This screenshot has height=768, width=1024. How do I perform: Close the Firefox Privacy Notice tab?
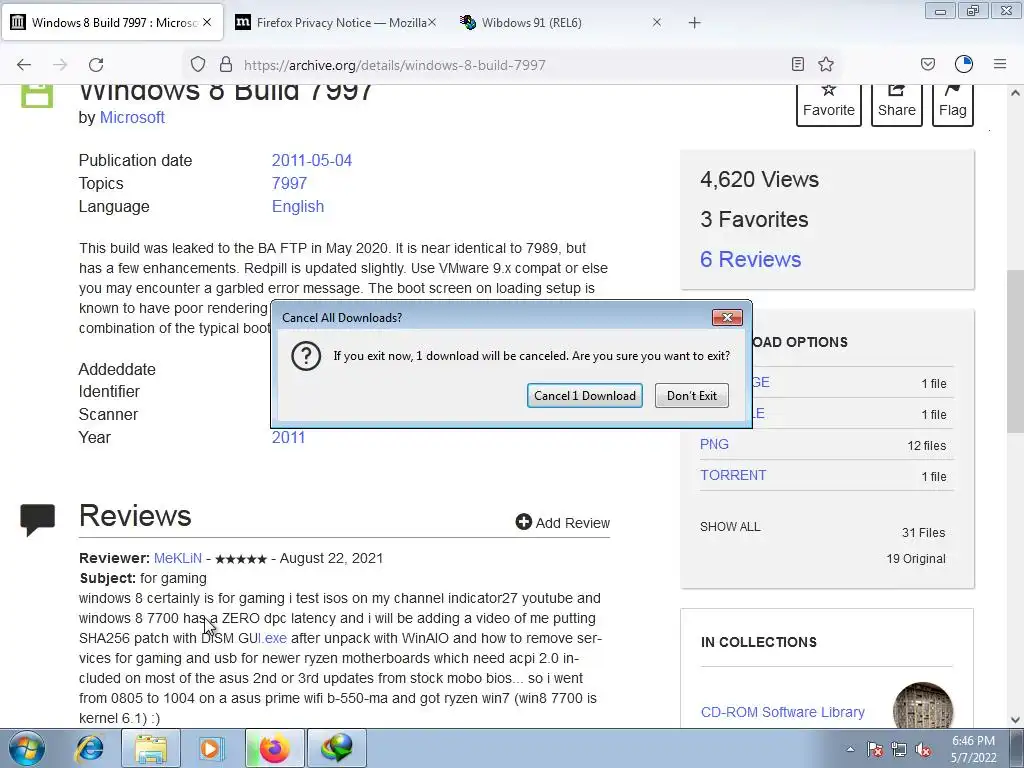click(432, 22)
